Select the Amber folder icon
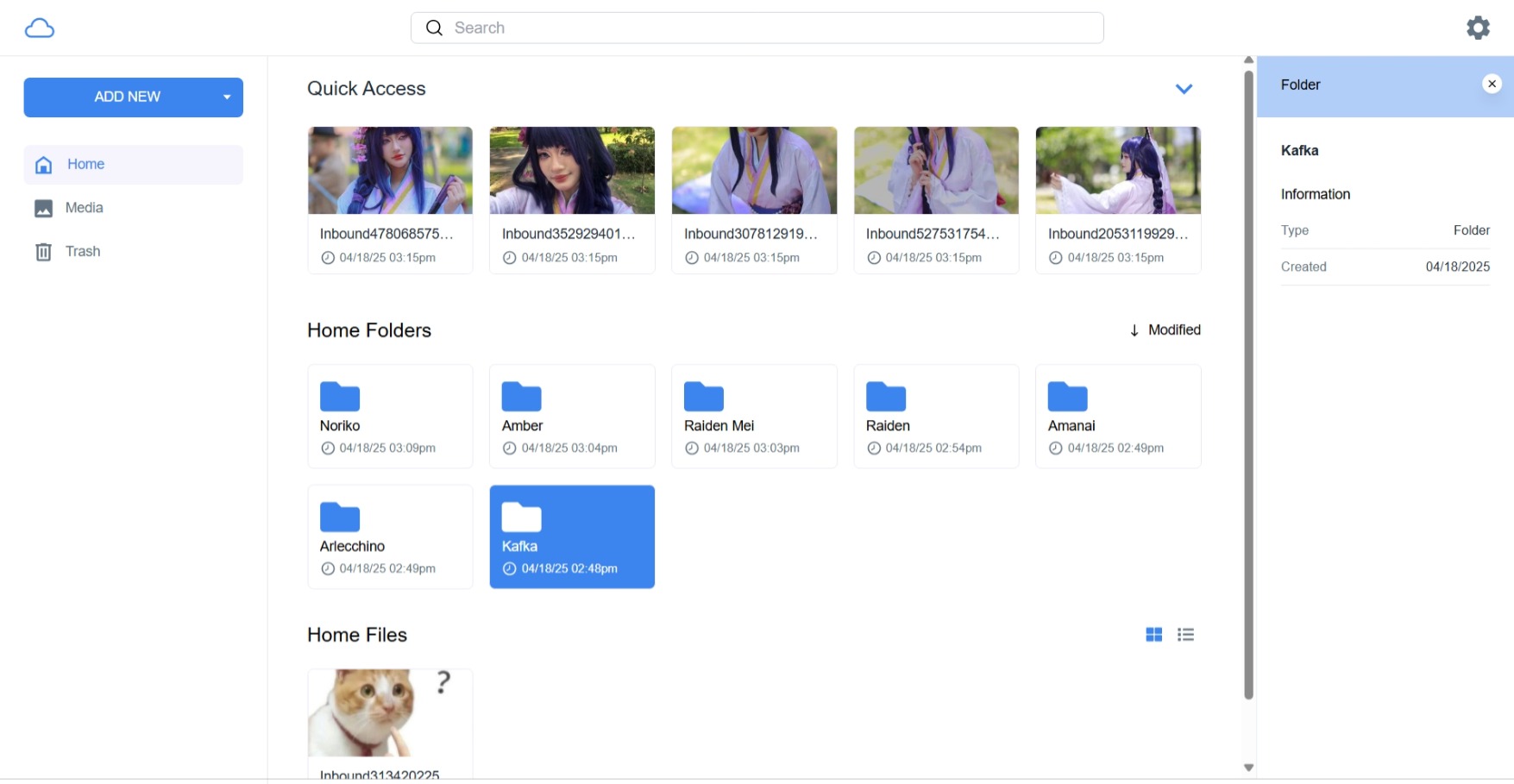This screenshot has height=784, width=1514. (x=522, y=397)
